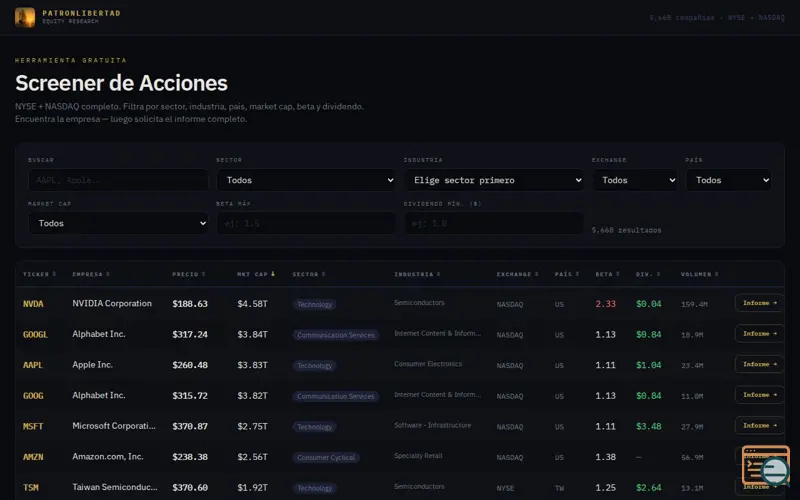Click NVIDIA's beta value 2.33
The image size is (800, 500).
pyautogui.click(x=606, y=304)
